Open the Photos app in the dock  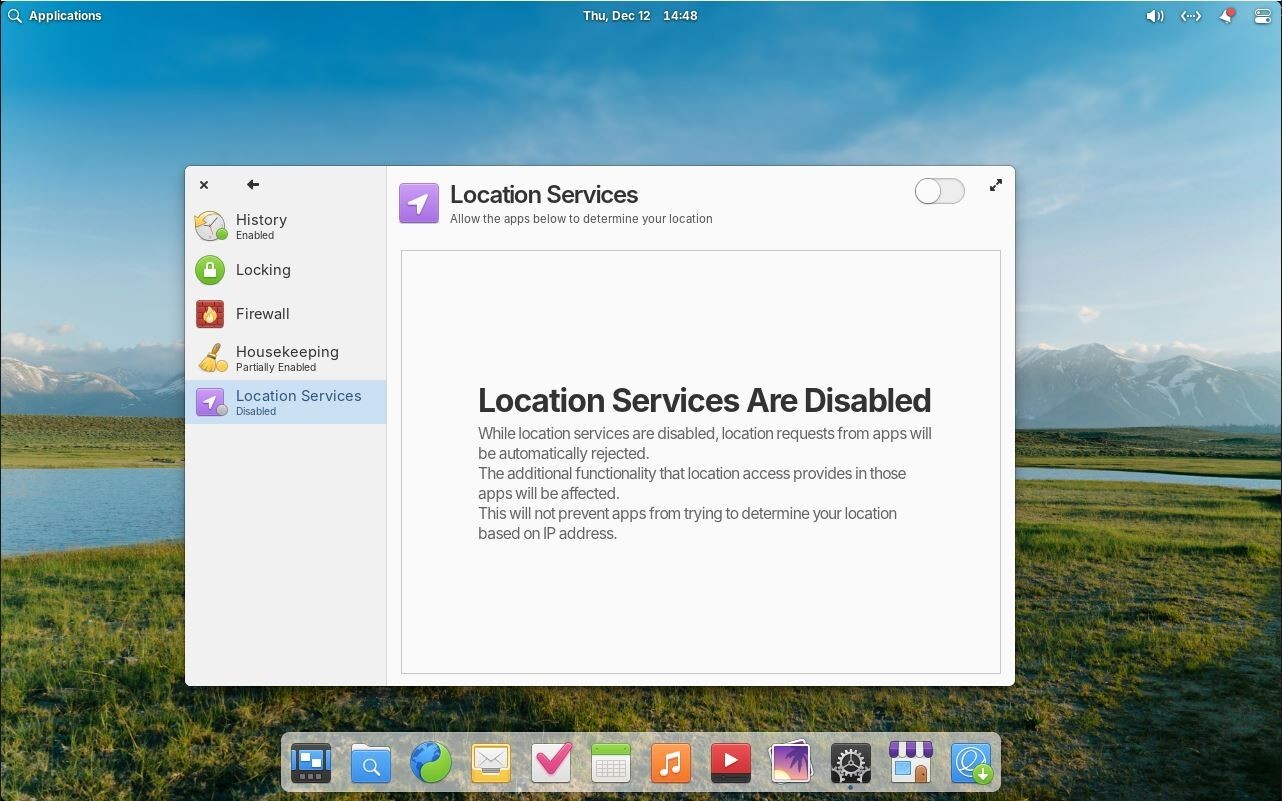791,764
